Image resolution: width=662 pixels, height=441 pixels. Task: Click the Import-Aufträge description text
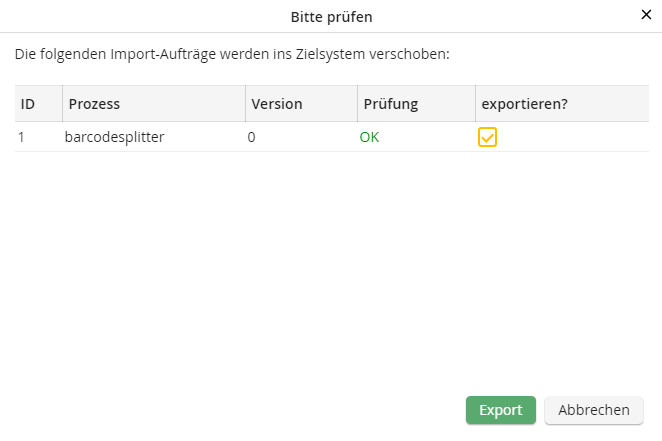(x=232, y=53)
